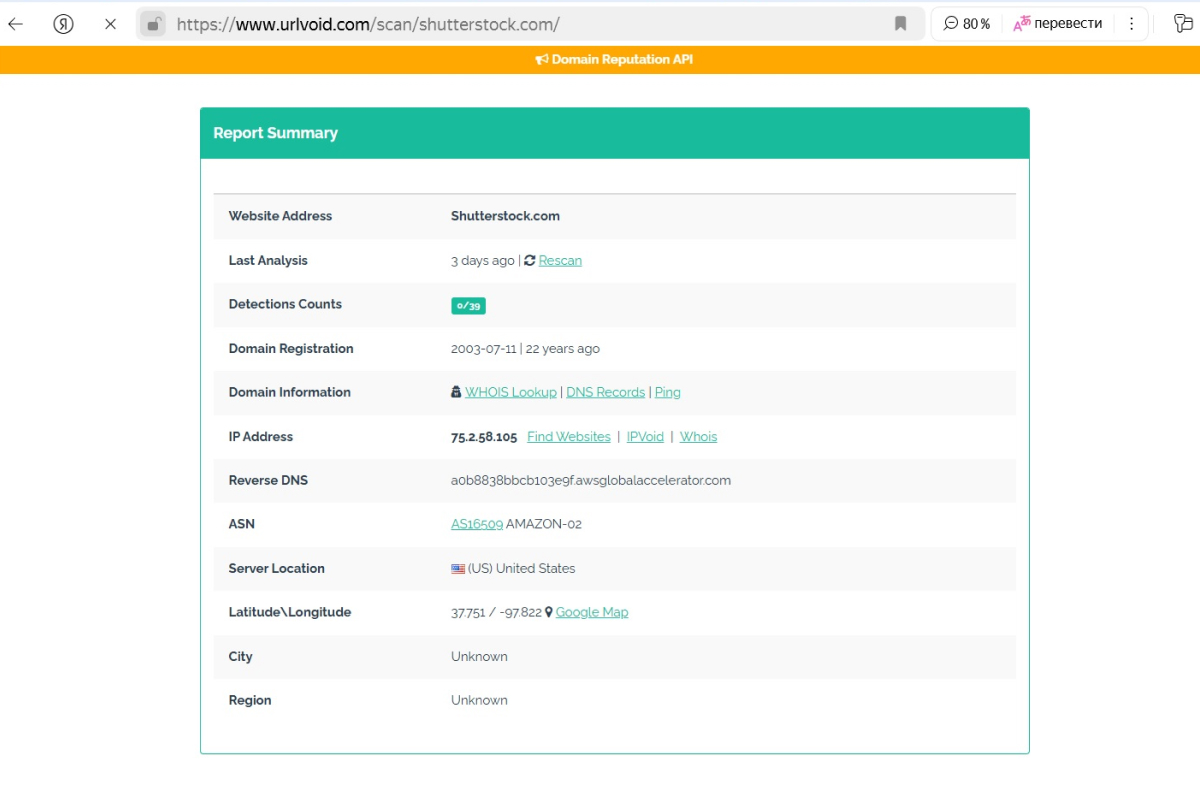Open the DNS Records link
The height and width of the screenshot is (800, 1200).
click(605, 393)
